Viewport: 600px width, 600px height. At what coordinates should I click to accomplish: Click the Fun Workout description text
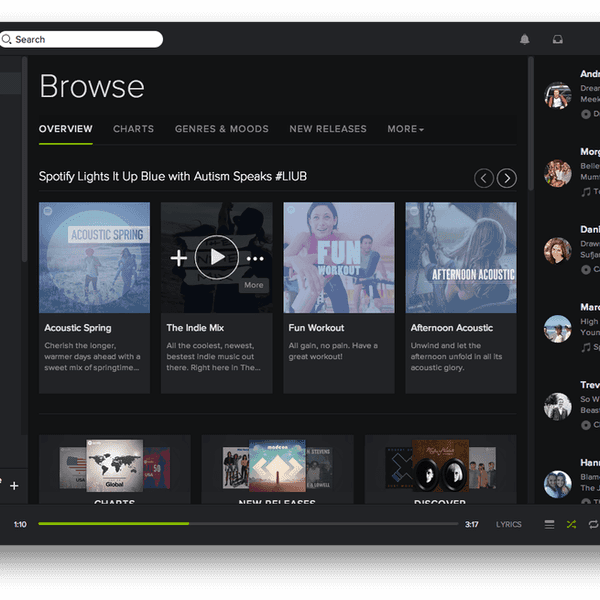pyautogui.click(x=333, y=351)
